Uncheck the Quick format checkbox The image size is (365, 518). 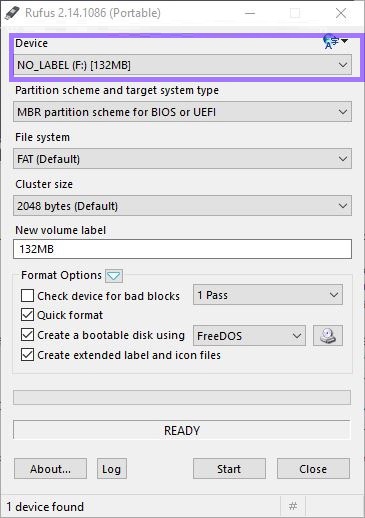(27, 315)
